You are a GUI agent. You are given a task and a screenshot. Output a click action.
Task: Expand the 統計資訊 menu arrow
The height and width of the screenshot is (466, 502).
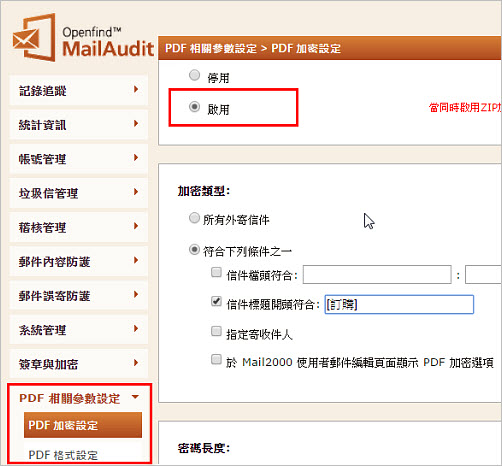(x=136, y=123)
